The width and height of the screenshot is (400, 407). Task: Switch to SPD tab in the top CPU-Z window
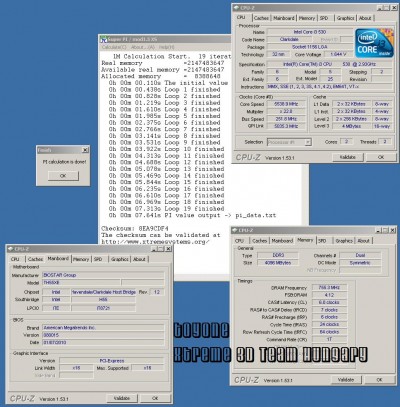[x=324, y=18]
